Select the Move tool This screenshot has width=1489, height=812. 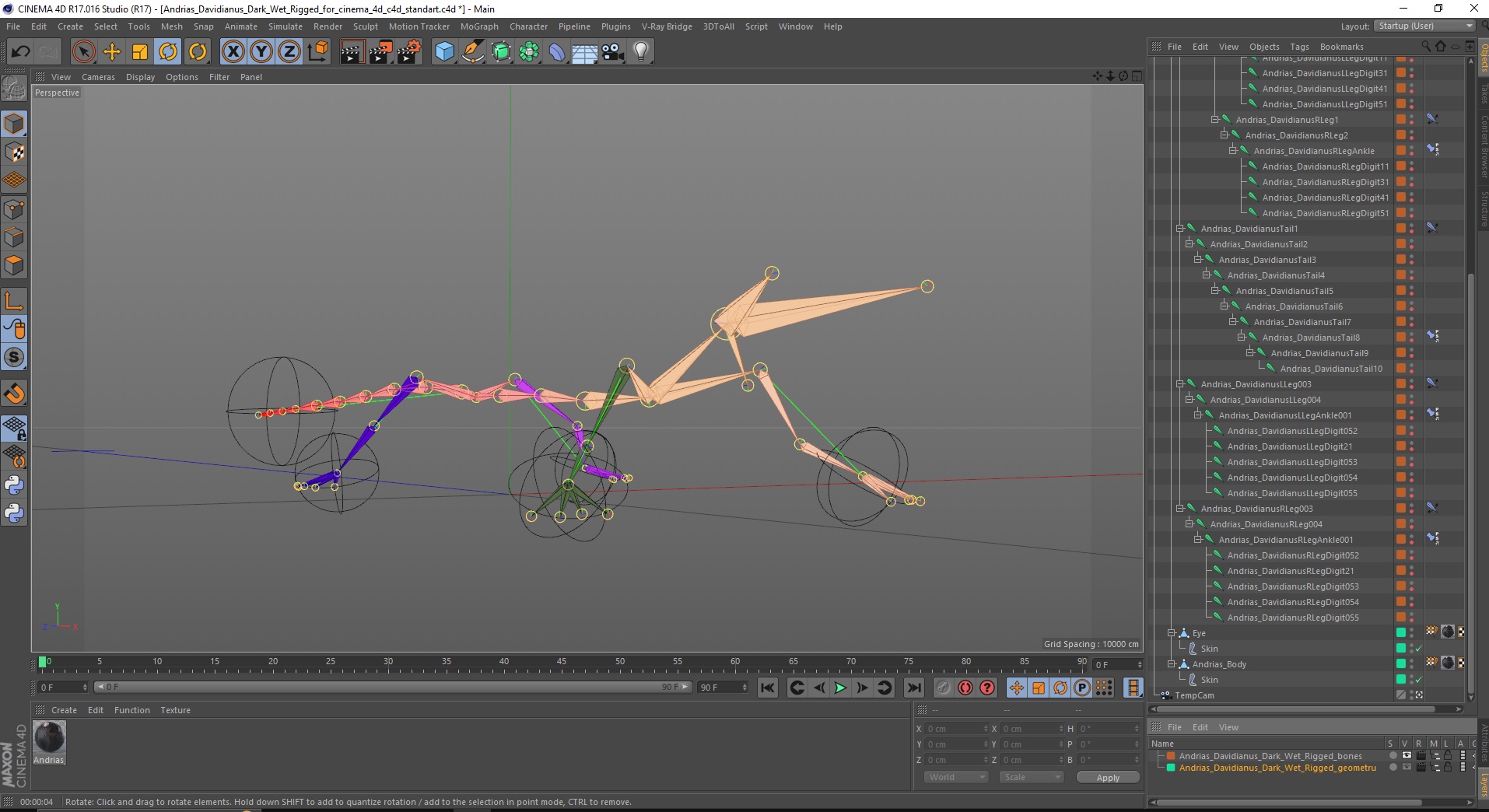click(x=112, y=52)
